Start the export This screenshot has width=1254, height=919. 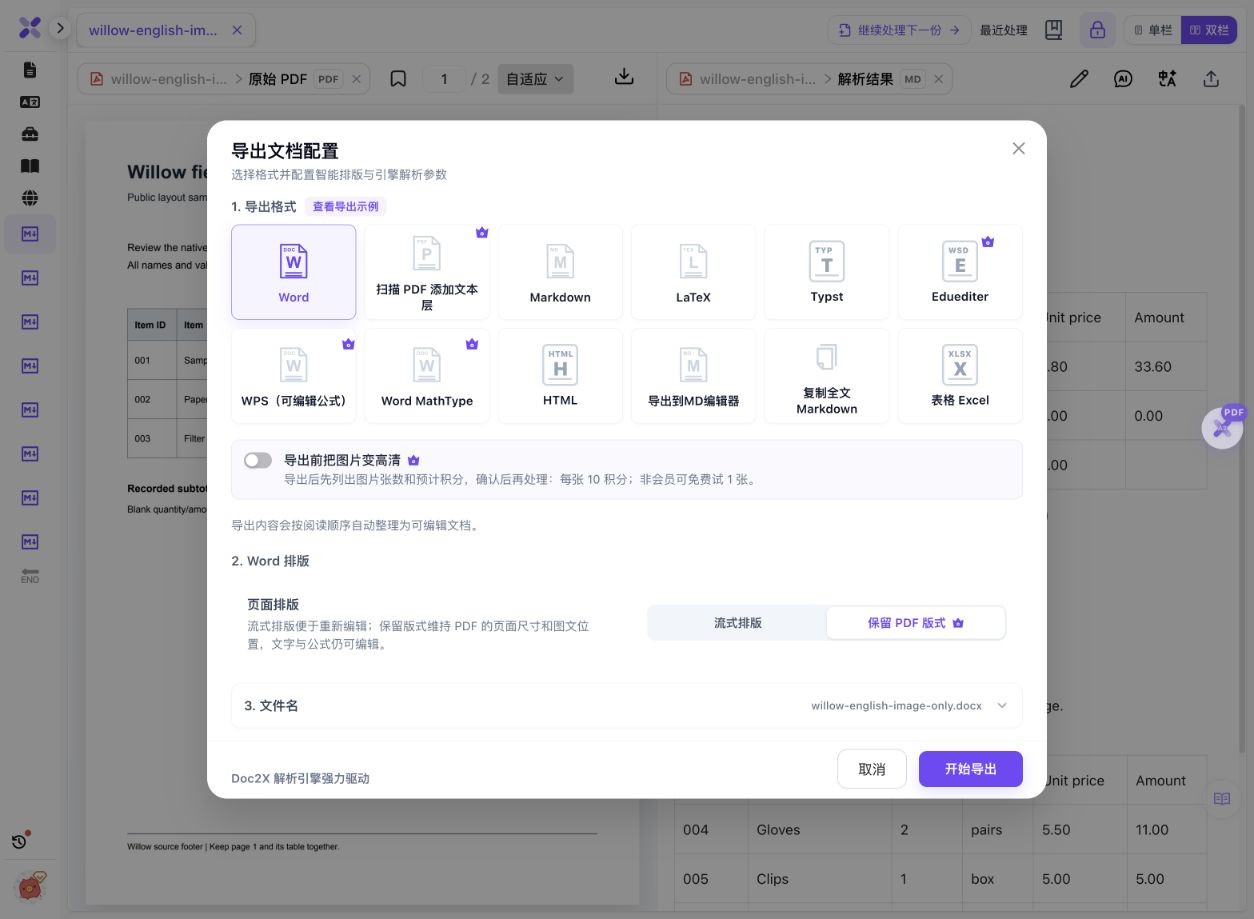[x=971, y=769]
